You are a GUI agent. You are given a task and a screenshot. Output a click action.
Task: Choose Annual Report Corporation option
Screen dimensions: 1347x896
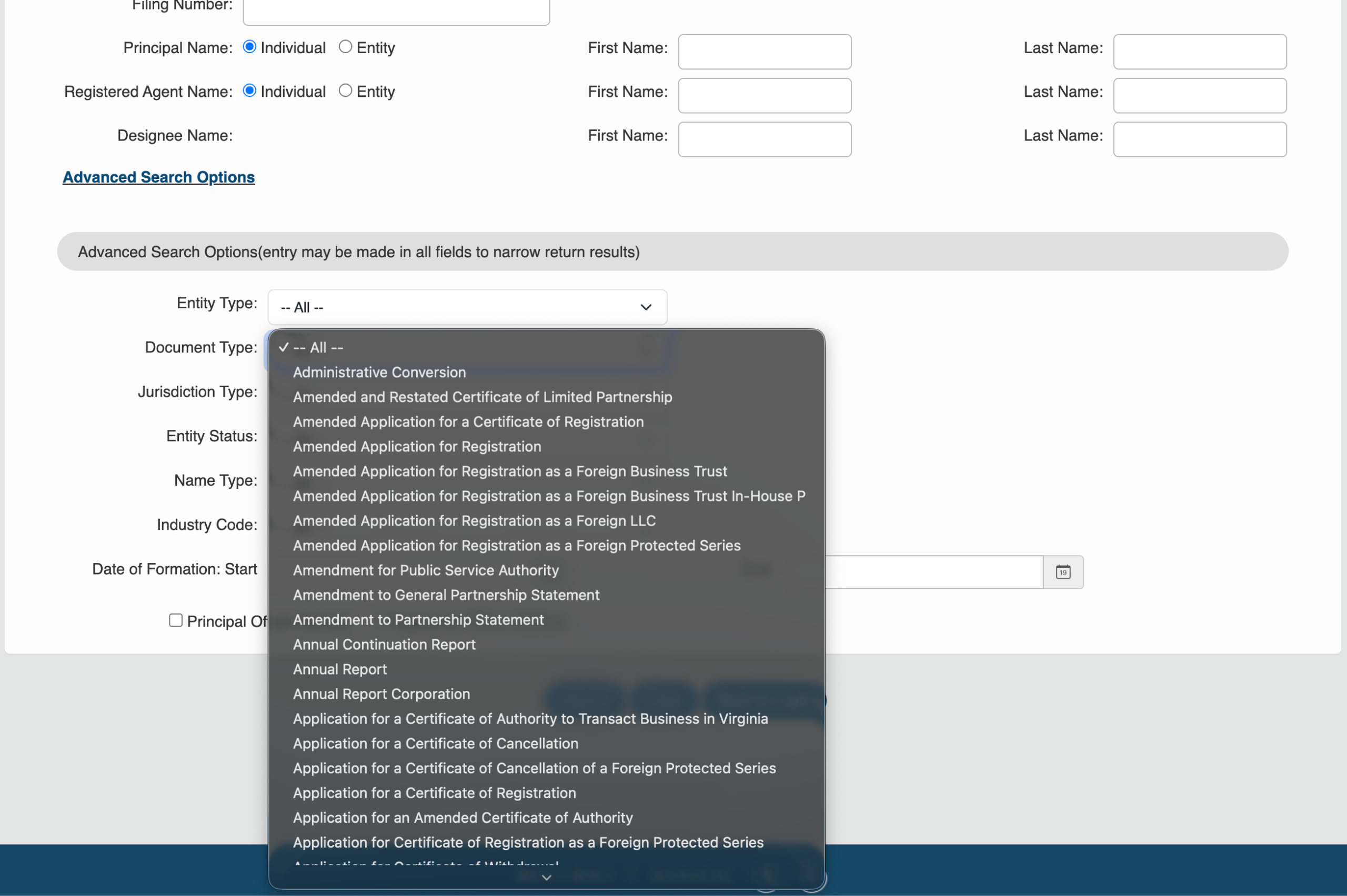coord(546,694)
